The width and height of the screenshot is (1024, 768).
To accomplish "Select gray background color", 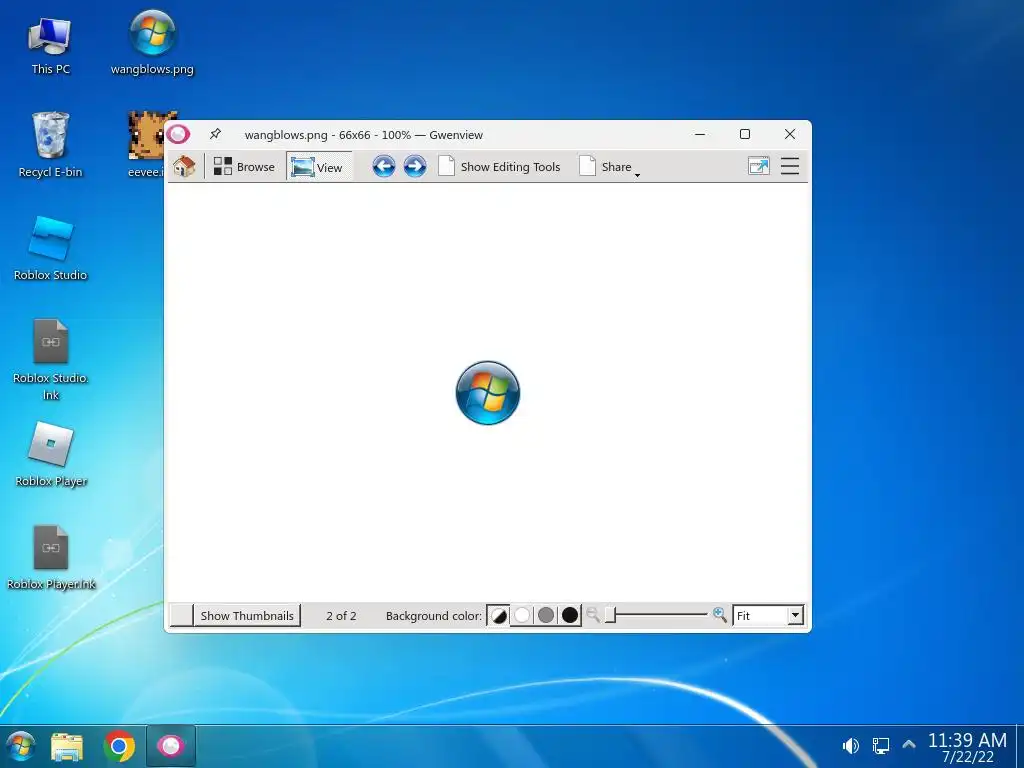I will (546, 615).
